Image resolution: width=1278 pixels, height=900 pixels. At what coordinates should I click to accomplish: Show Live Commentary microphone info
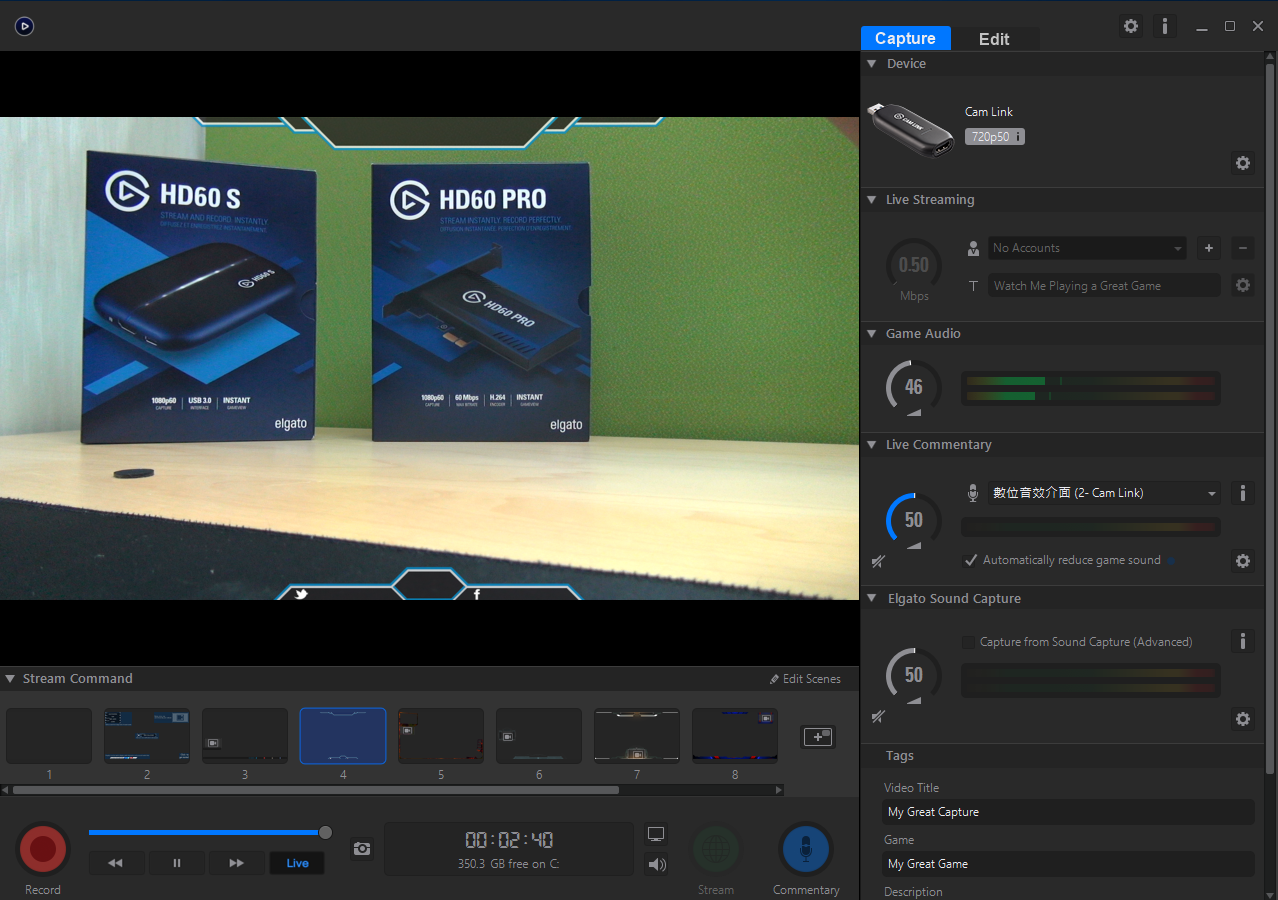[x=1242, y=493]
